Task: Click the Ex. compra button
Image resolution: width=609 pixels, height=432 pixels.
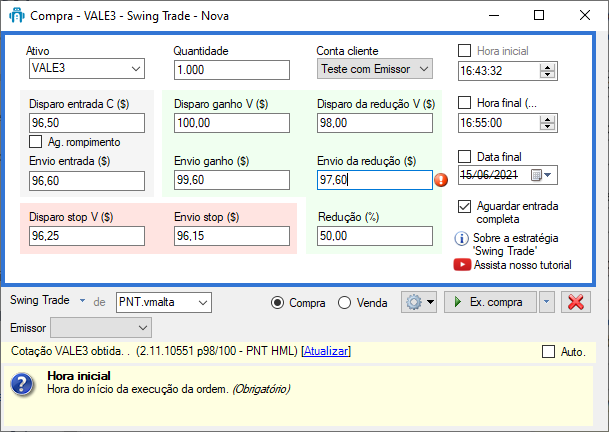Action: (x=490, y=302)
